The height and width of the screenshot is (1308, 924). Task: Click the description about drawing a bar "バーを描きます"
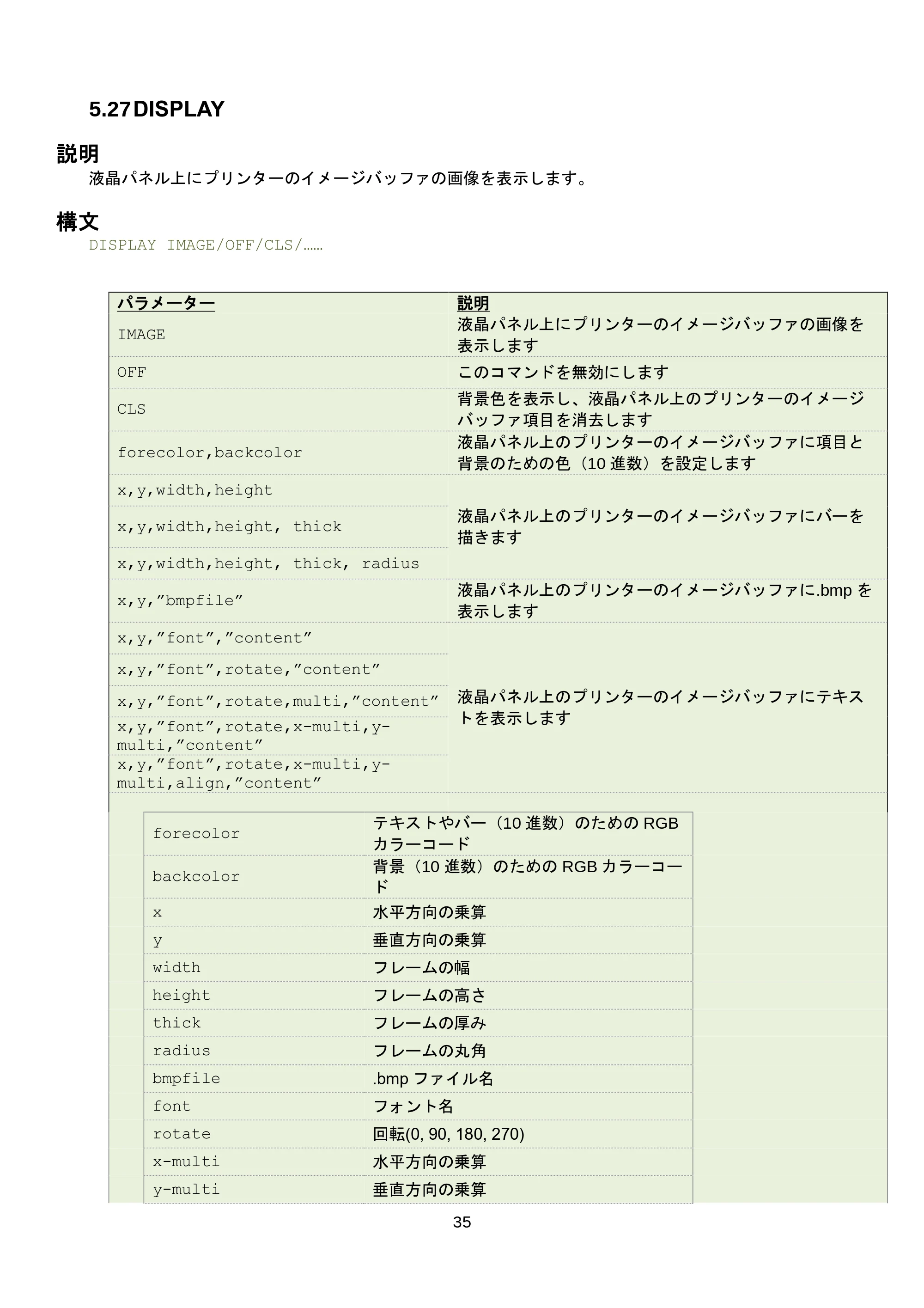[x=661, y=526]
